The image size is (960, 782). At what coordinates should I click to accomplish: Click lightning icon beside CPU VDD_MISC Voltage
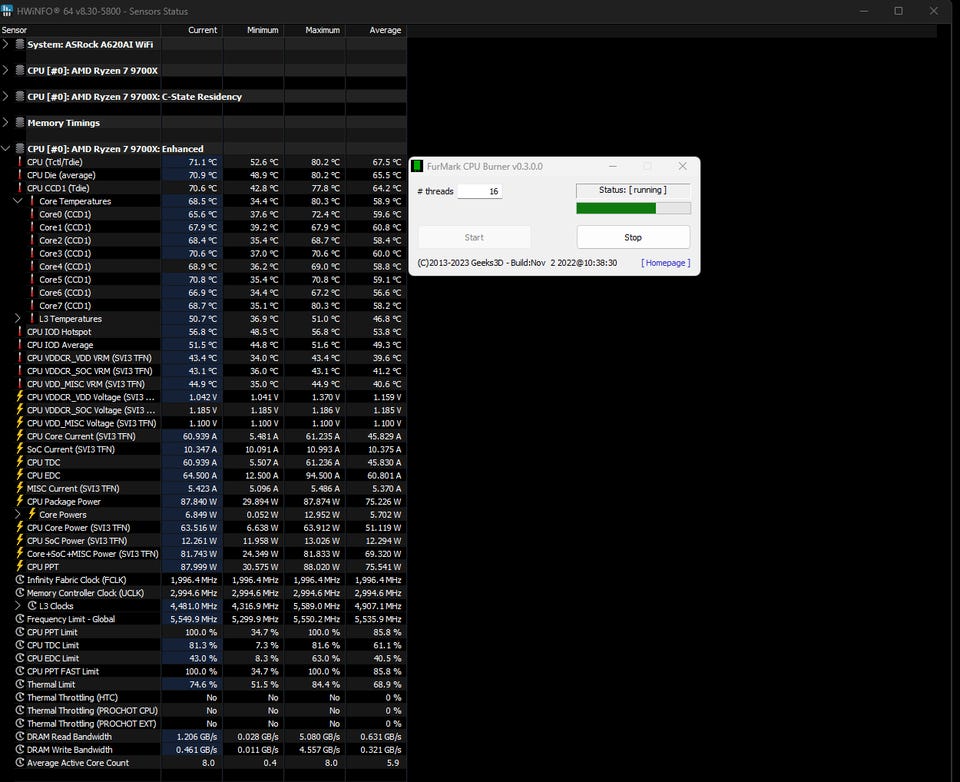click(20, 423)
